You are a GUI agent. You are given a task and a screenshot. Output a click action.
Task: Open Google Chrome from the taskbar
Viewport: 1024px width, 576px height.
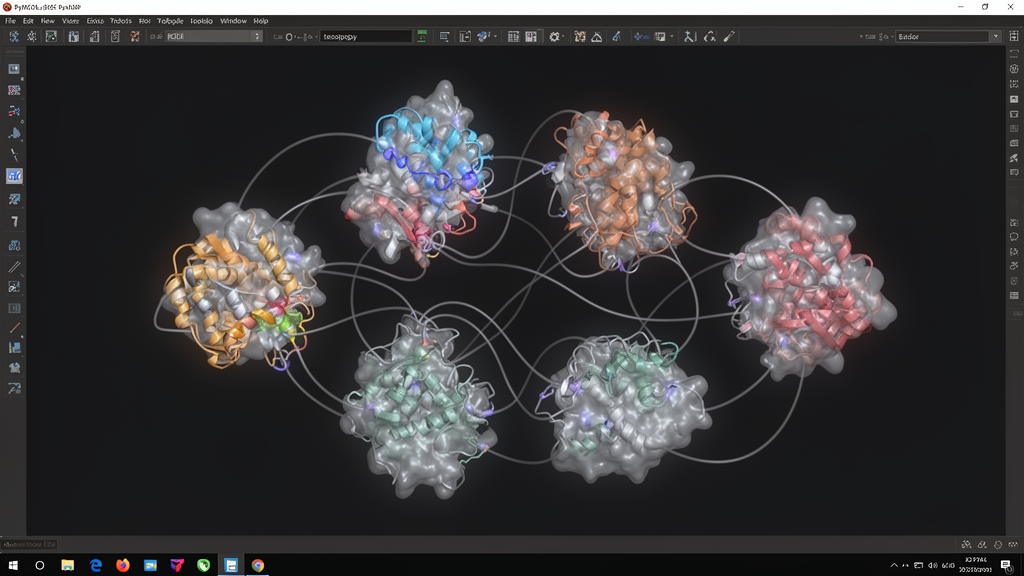click(258, 566)
